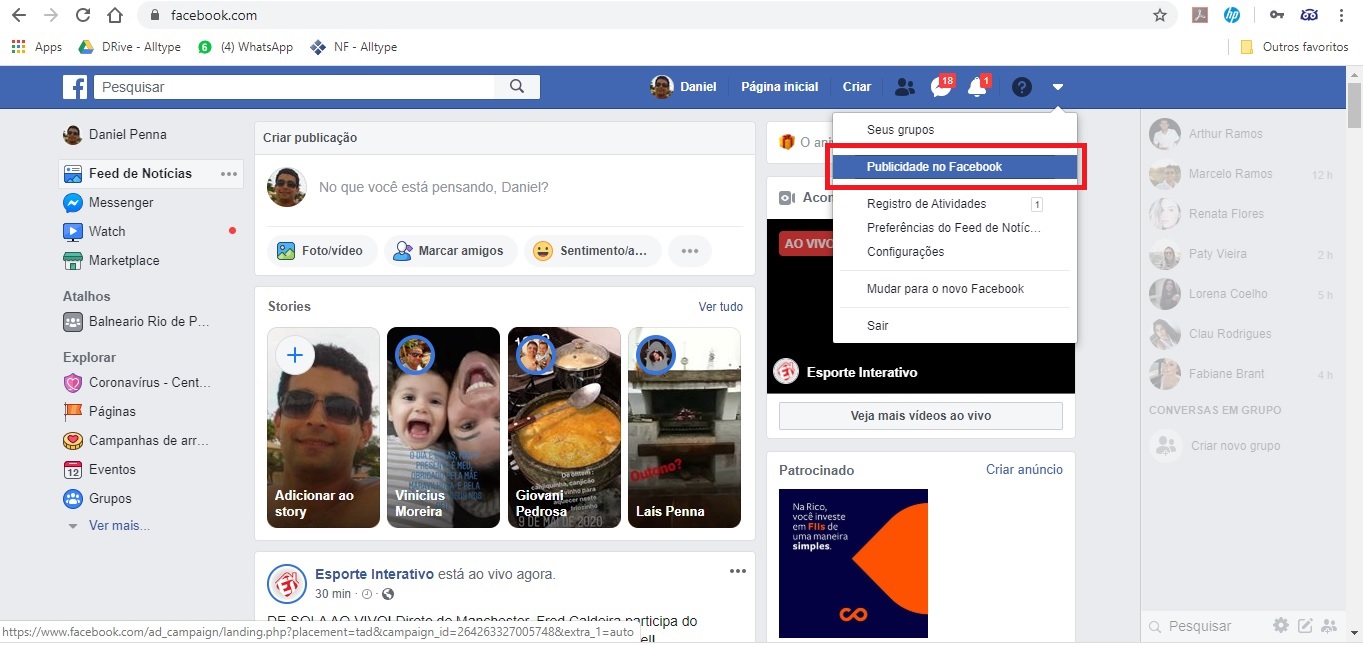Open chat settings gear icon
Image resolution: width=1363 pixels, height=645 pixels.
(x=1281, y=626)
